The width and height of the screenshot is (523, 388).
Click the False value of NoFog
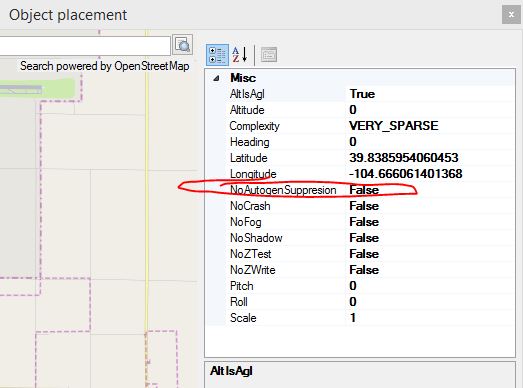pos(364,222)
